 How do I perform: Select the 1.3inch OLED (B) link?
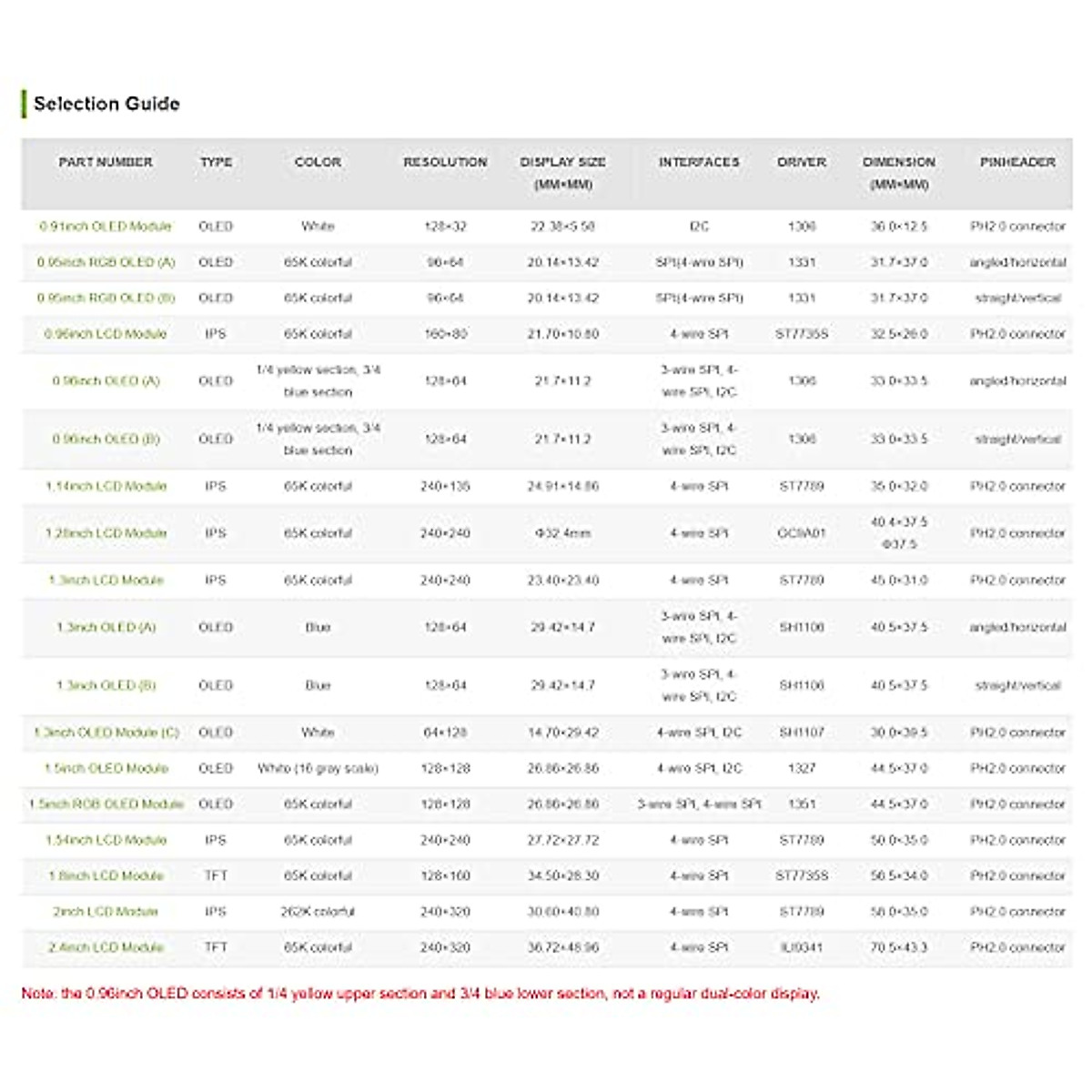click(106, 685)
